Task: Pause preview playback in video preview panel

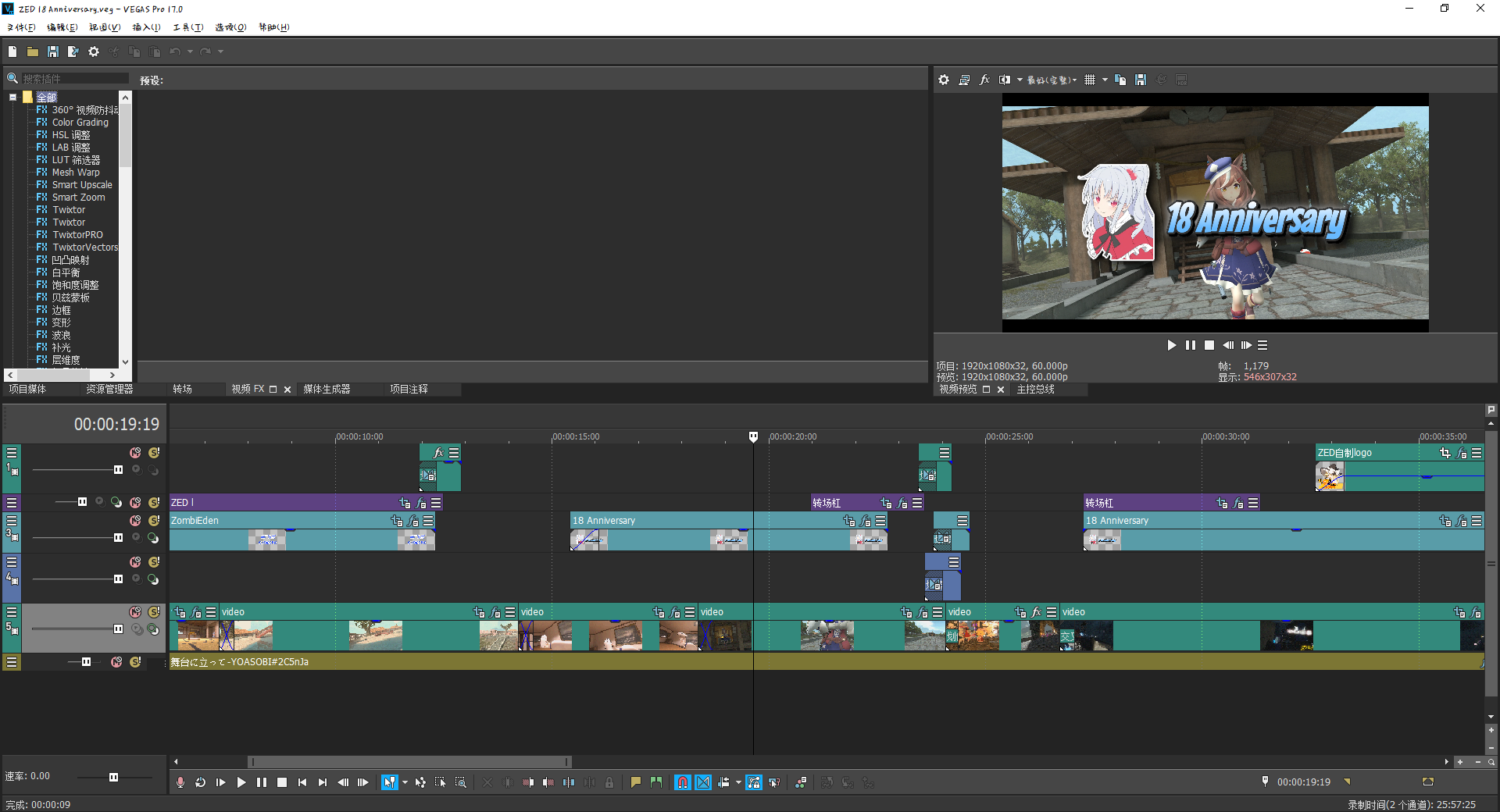Action: [x=1191, y=345]
